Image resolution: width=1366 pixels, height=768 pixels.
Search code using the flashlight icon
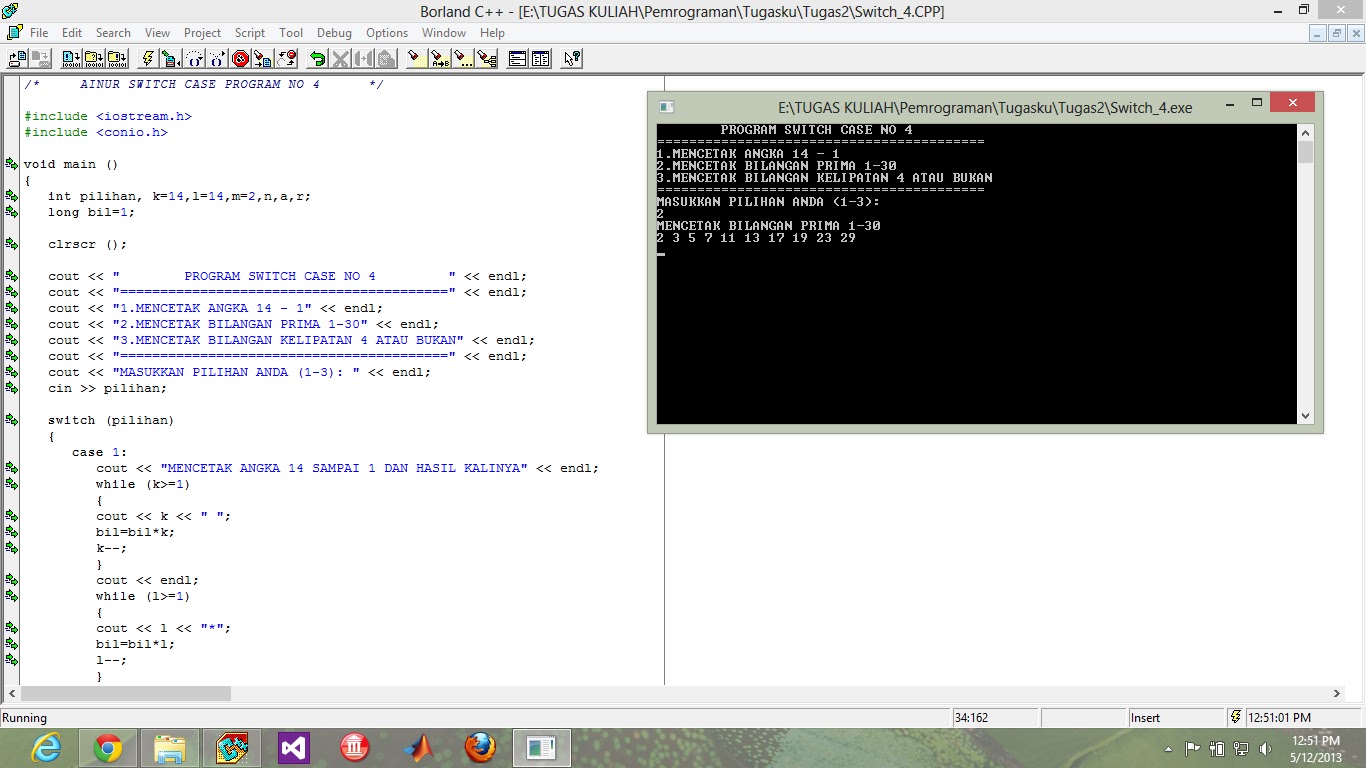pyautogui.click(x=415, y=58)
